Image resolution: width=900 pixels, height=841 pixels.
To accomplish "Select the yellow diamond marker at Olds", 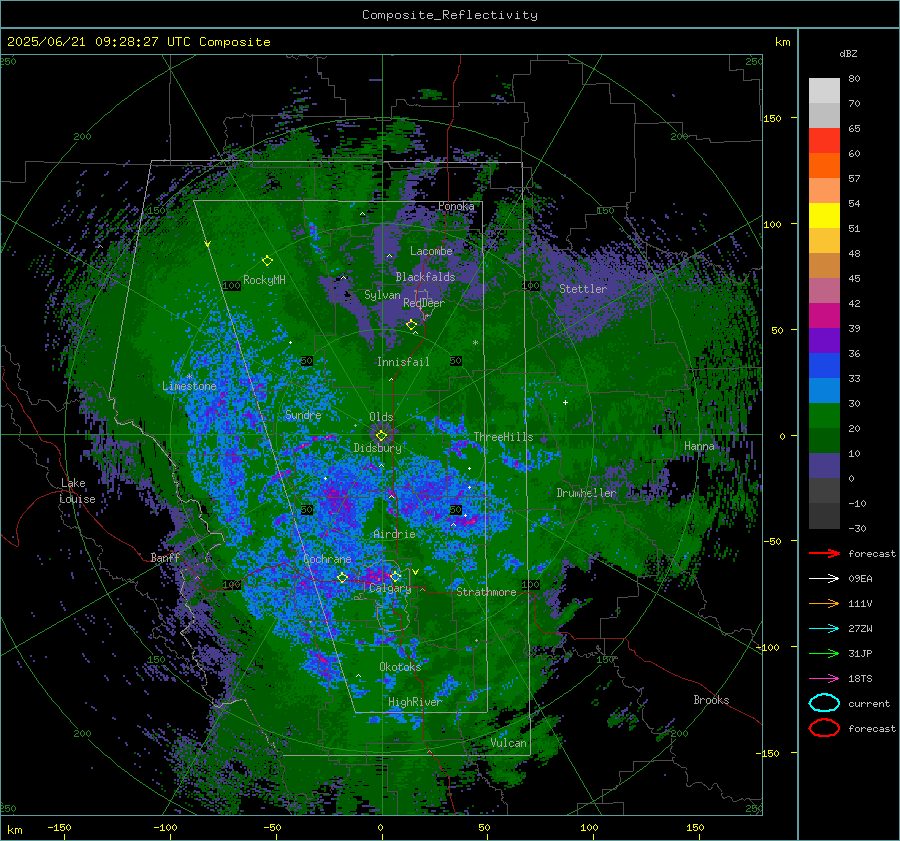I will (x=381, y=436).
